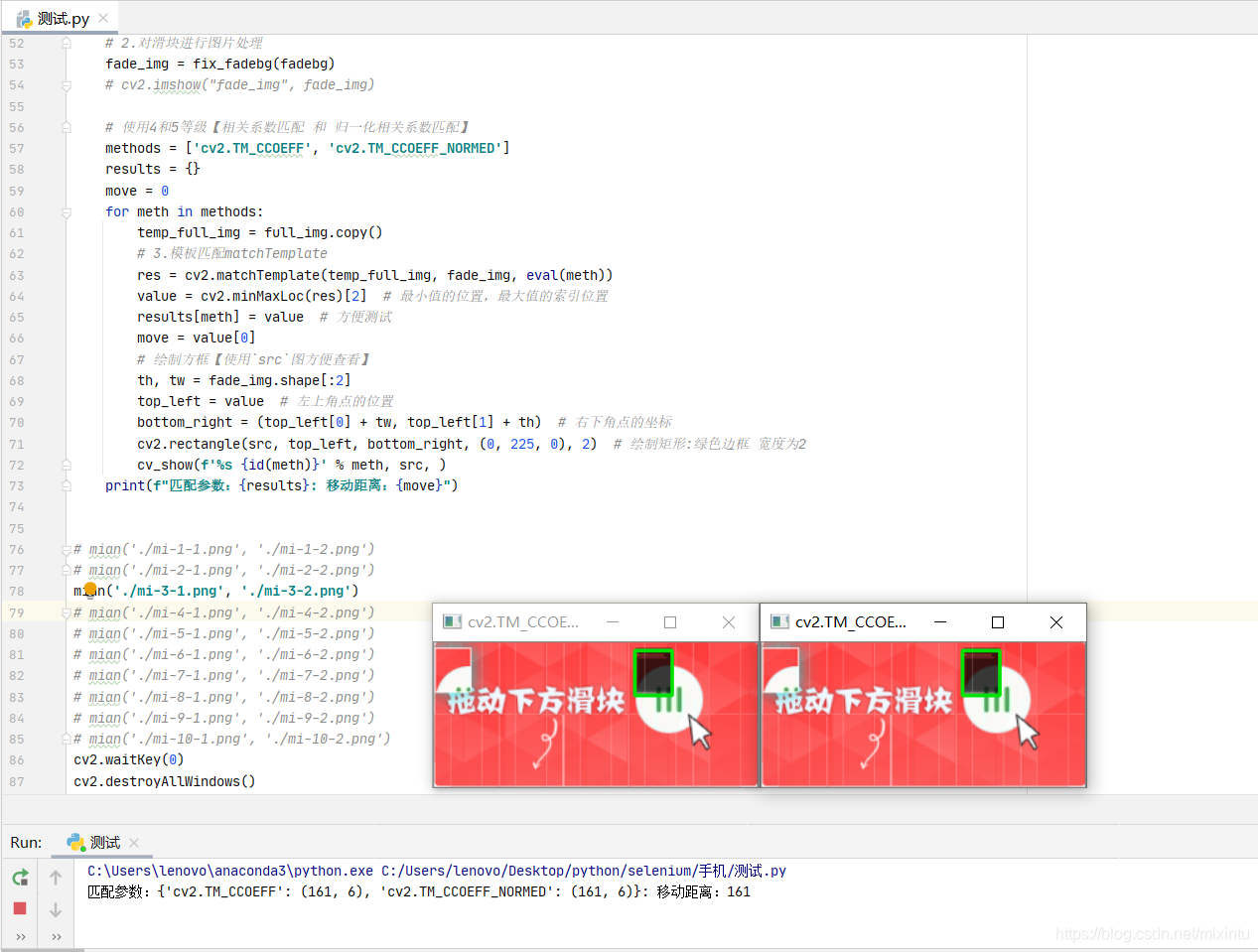The width and height of the screenshot is (1258, 952).
Task: Collapse the for loop at line 60
Action: click(67, 212)
